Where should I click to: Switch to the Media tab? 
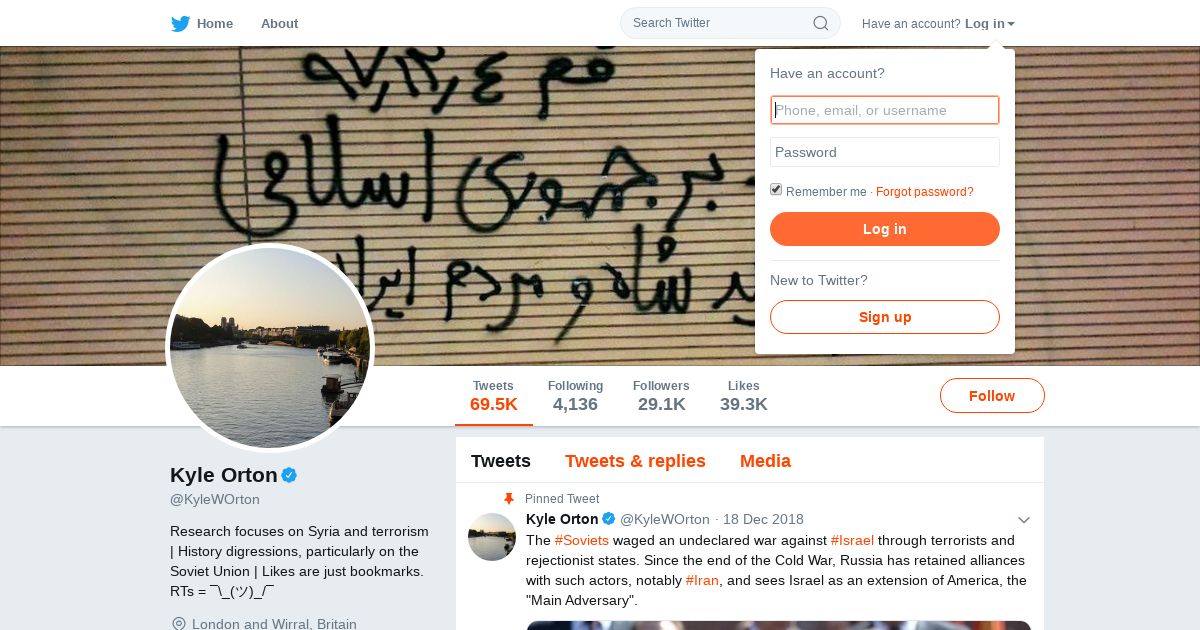pyautogui.click(x=765, y=461)
